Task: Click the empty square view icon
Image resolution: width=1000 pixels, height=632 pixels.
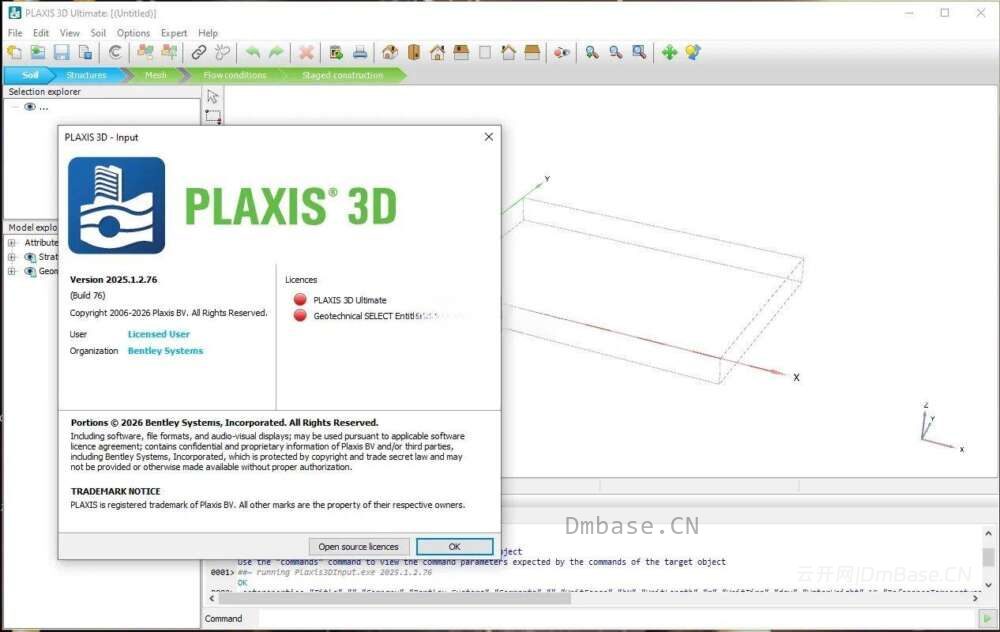Action: click(x=485, y=52)
